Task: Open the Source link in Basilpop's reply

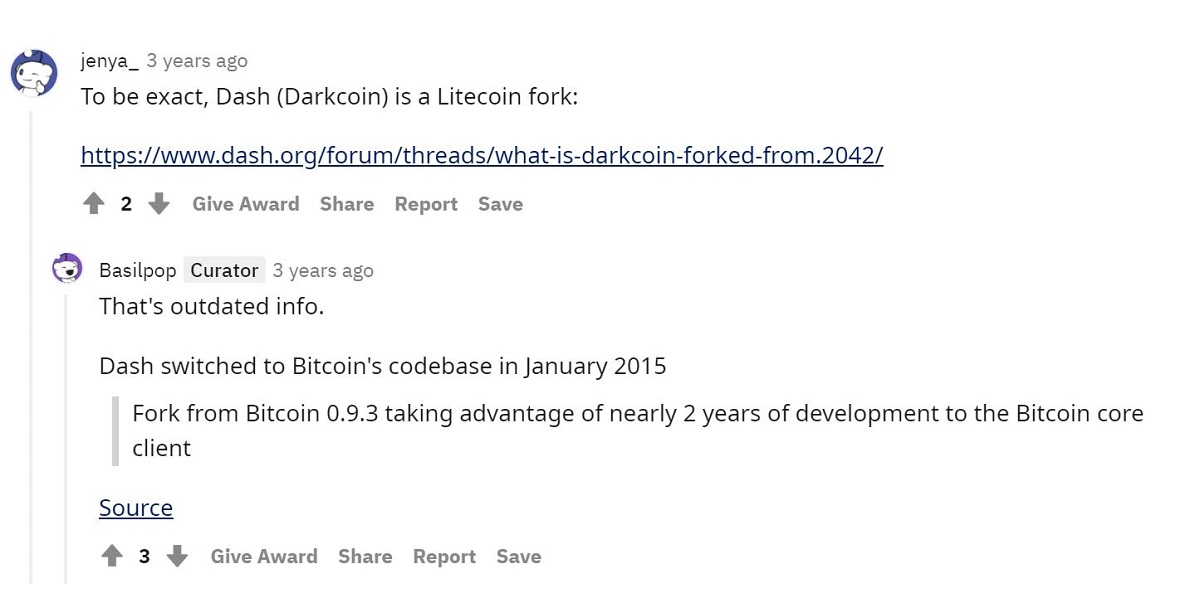Action: [x=136, y=508]
